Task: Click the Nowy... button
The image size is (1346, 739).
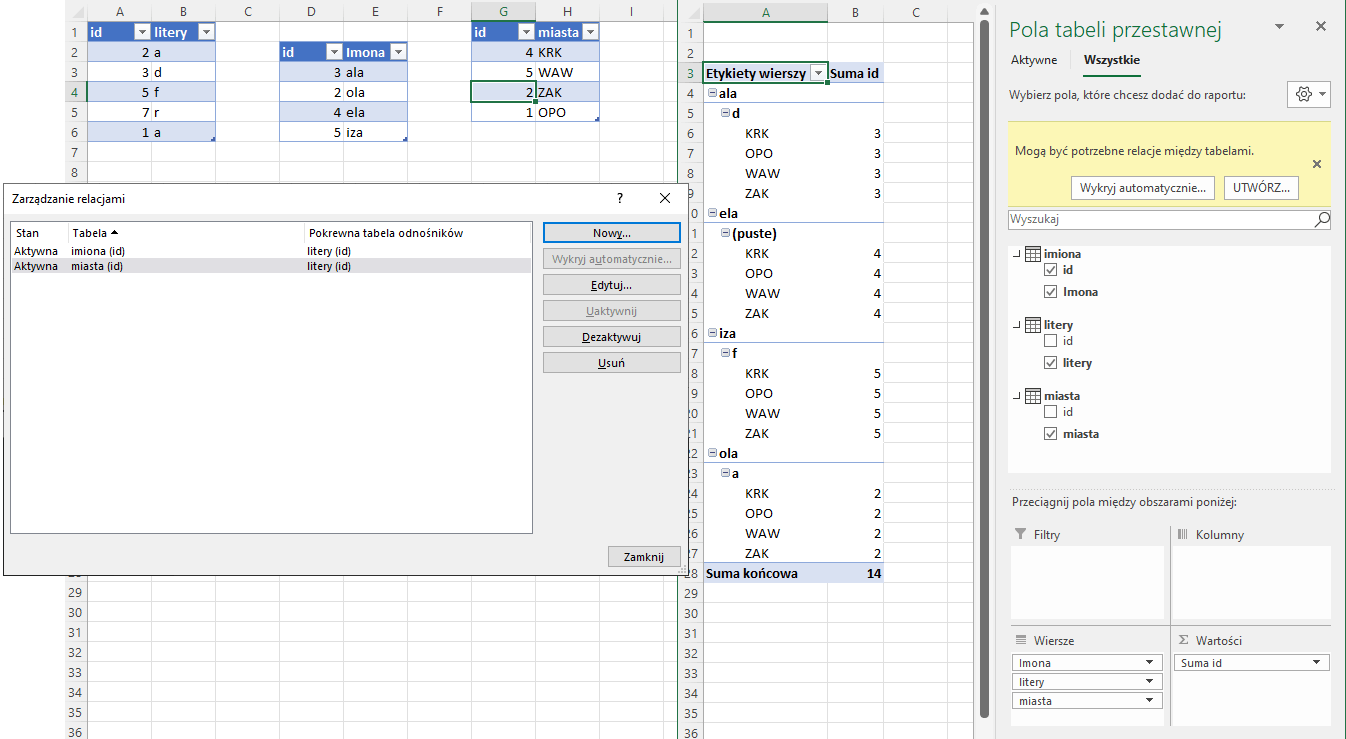Action: (x=612, y=232)
